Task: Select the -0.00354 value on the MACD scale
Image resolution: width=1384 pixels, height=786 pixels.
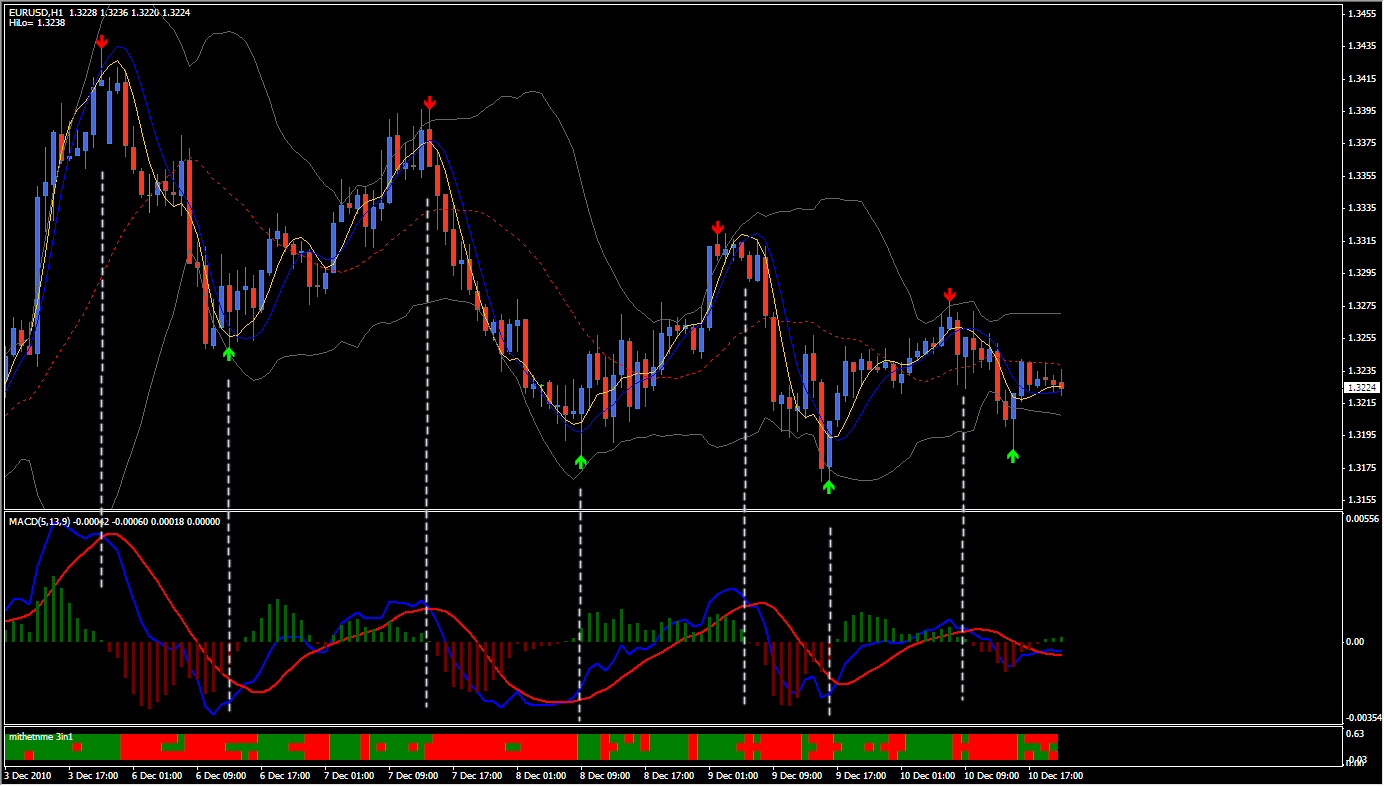Action: coord(1360,718)
